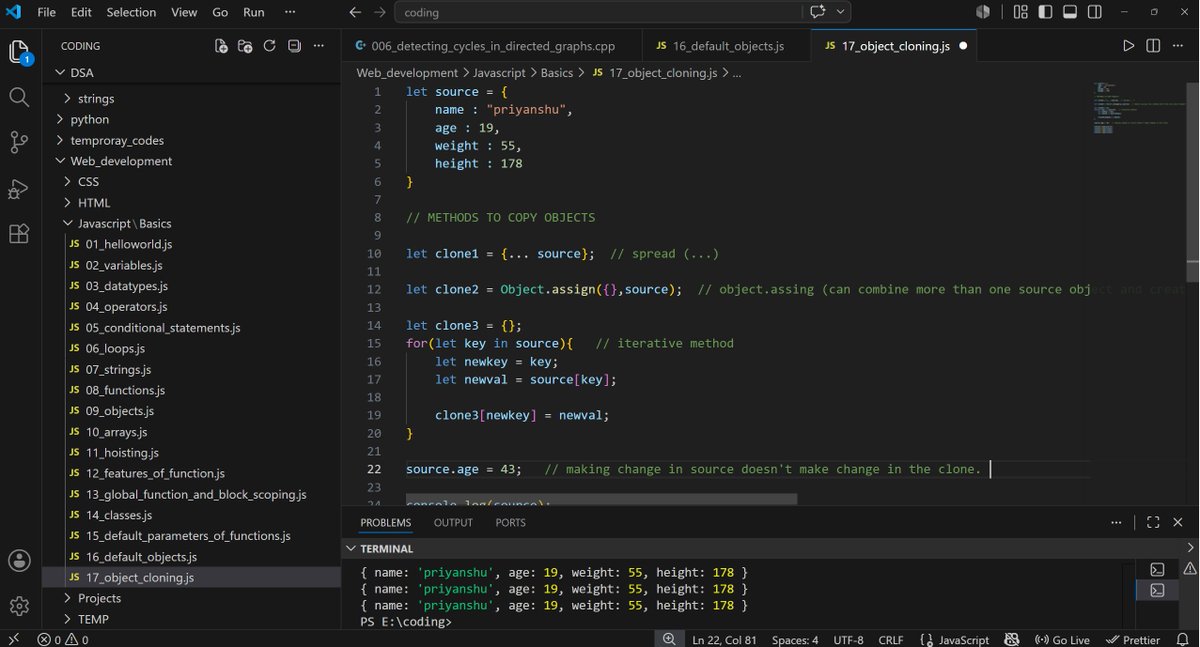Open 09_objects.js in explorer
1200x647 pixels.
[120, 411]
